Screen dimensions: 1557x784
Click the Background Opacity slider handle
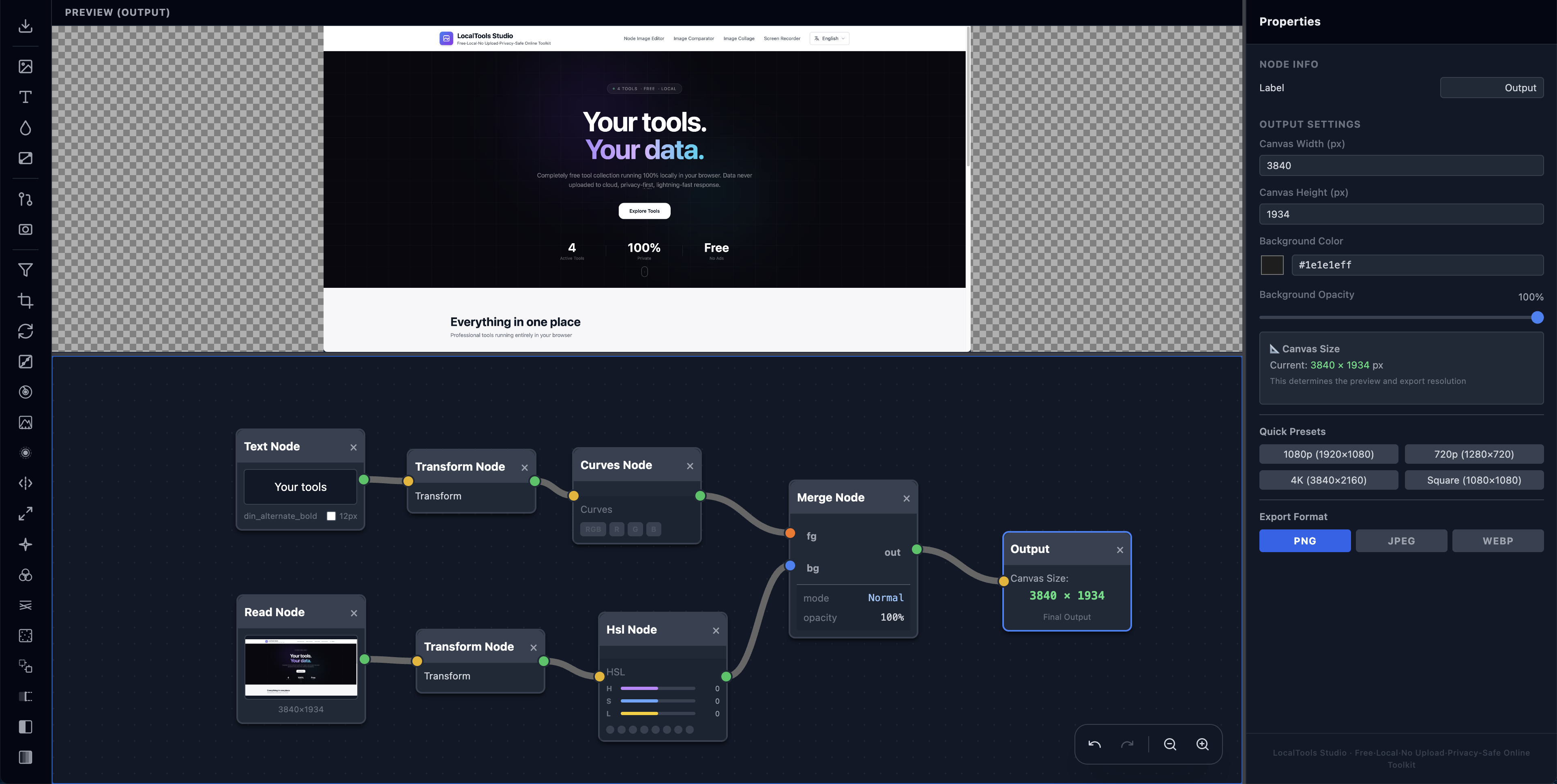[1536, 317]
